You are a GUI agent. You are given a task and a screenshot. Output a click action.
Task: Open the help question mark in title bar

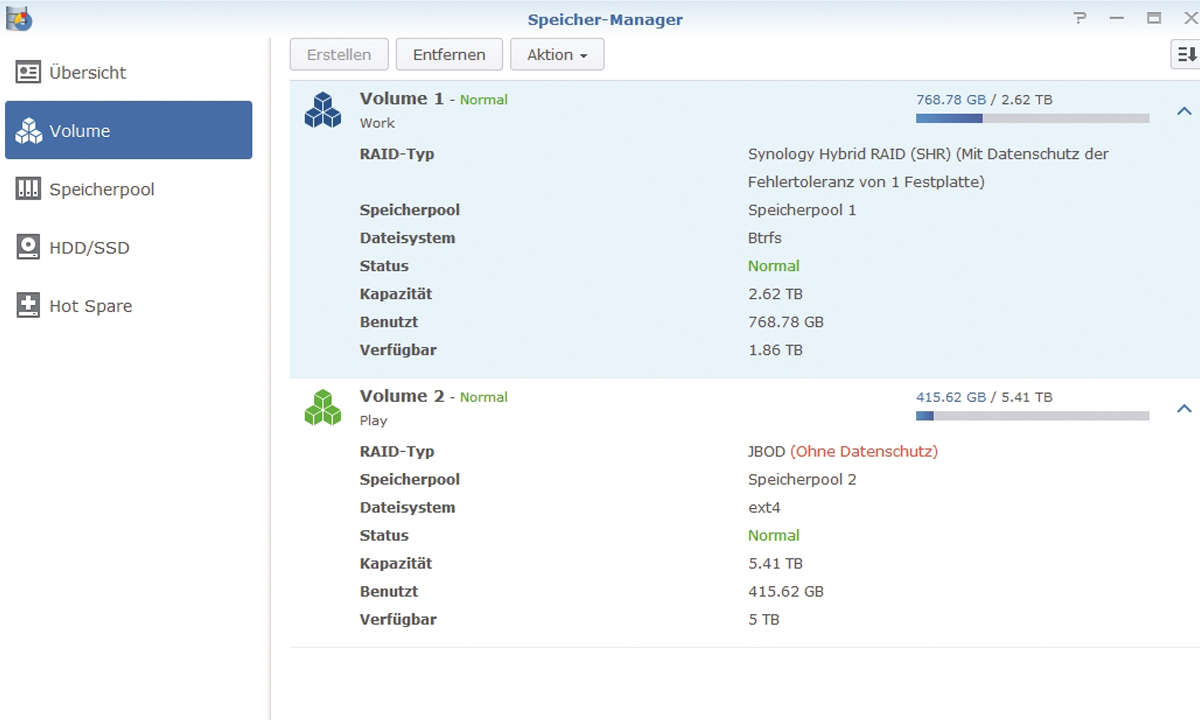point(1079,18)
